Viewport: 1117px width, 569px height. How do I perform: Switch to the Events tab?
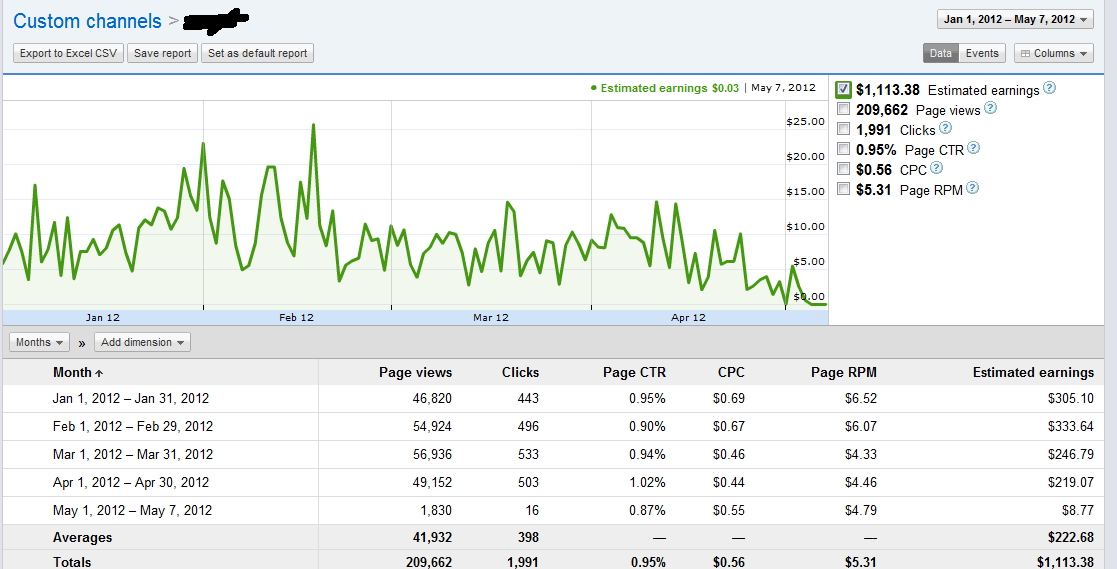982,54
